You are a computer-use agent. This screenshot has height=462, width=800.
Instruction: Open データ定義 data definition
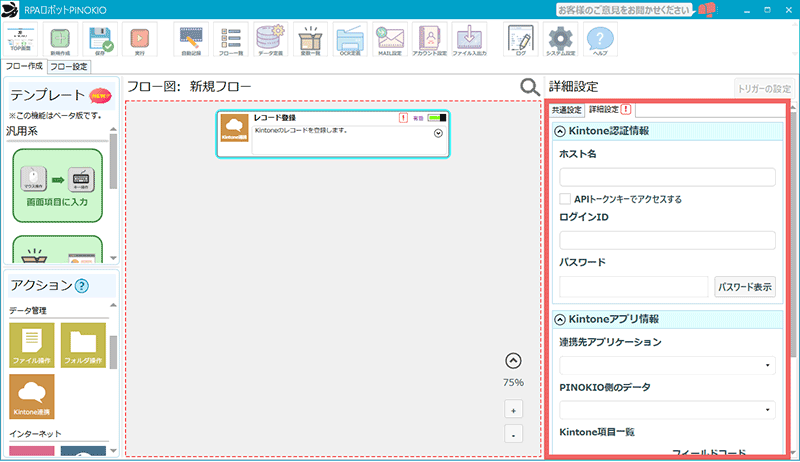click(x=270, y=39)
